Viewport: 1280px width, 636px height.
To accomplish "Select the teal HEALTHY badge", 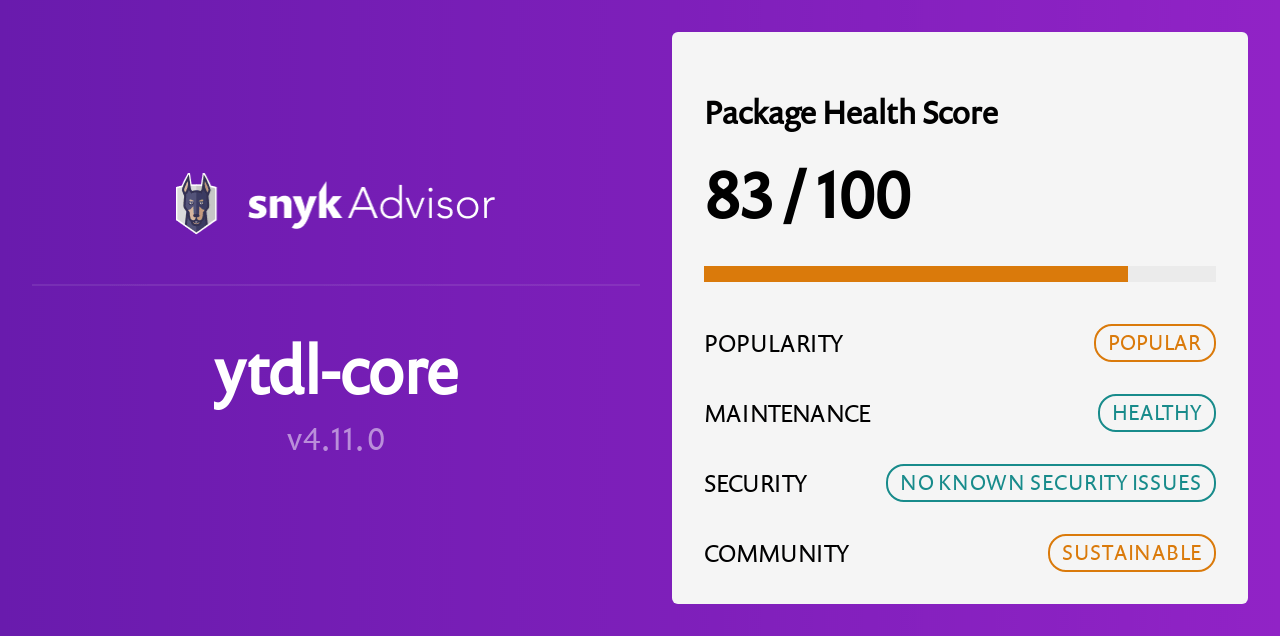I will pos(1156,413).
